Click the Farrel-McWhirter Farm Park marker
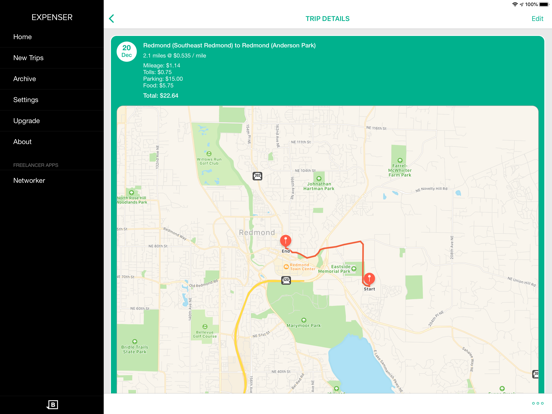Image resolution: width=552 pixels, height=414 pixels. point(400,160)
